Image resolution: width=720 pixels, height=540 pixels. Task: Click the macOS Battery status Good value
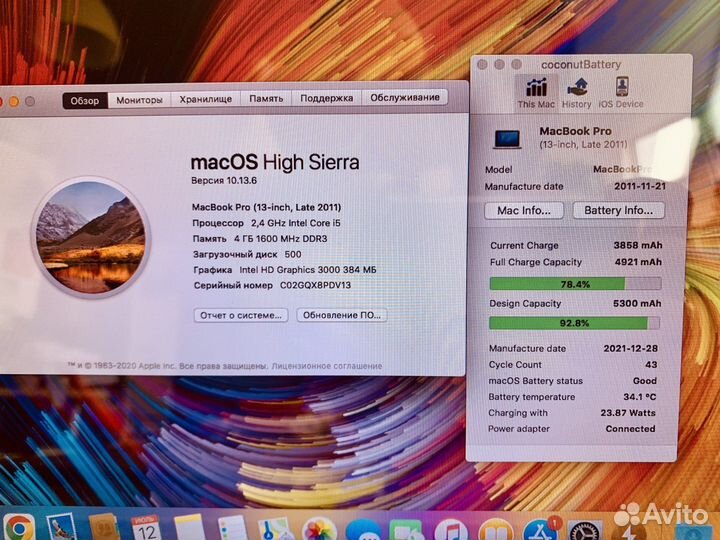tap(644, 381)
